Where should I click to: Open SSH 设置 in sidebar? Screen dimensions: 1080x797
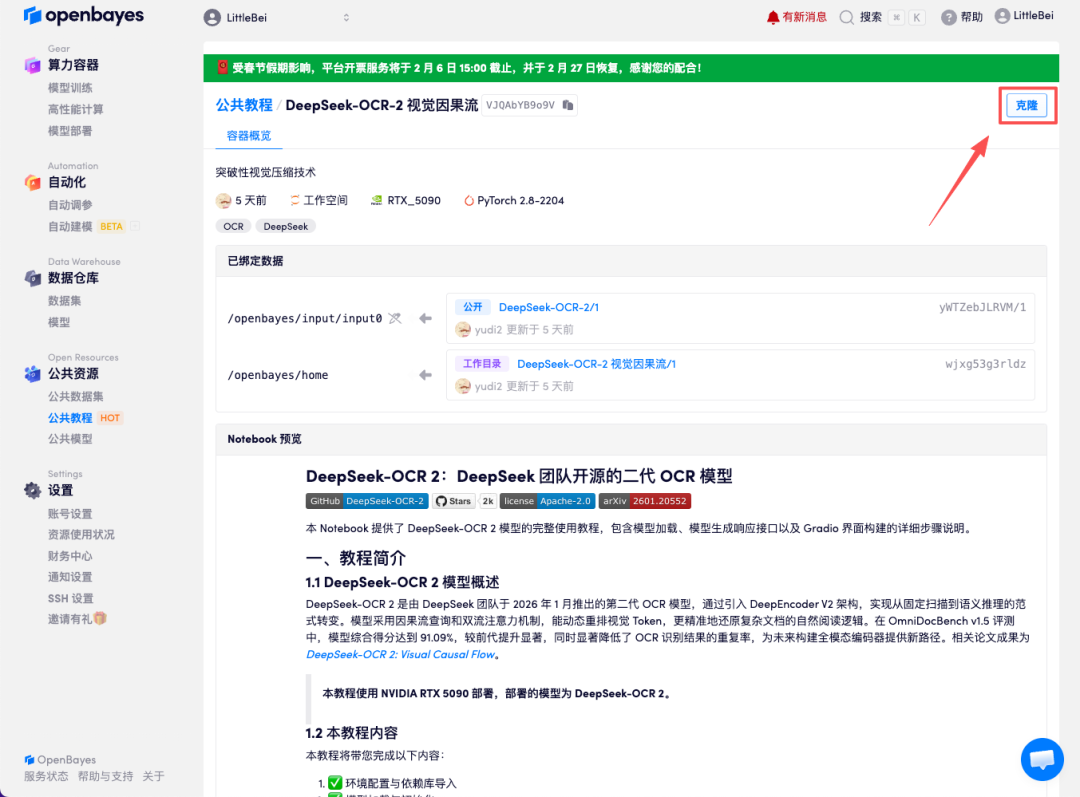70,598
